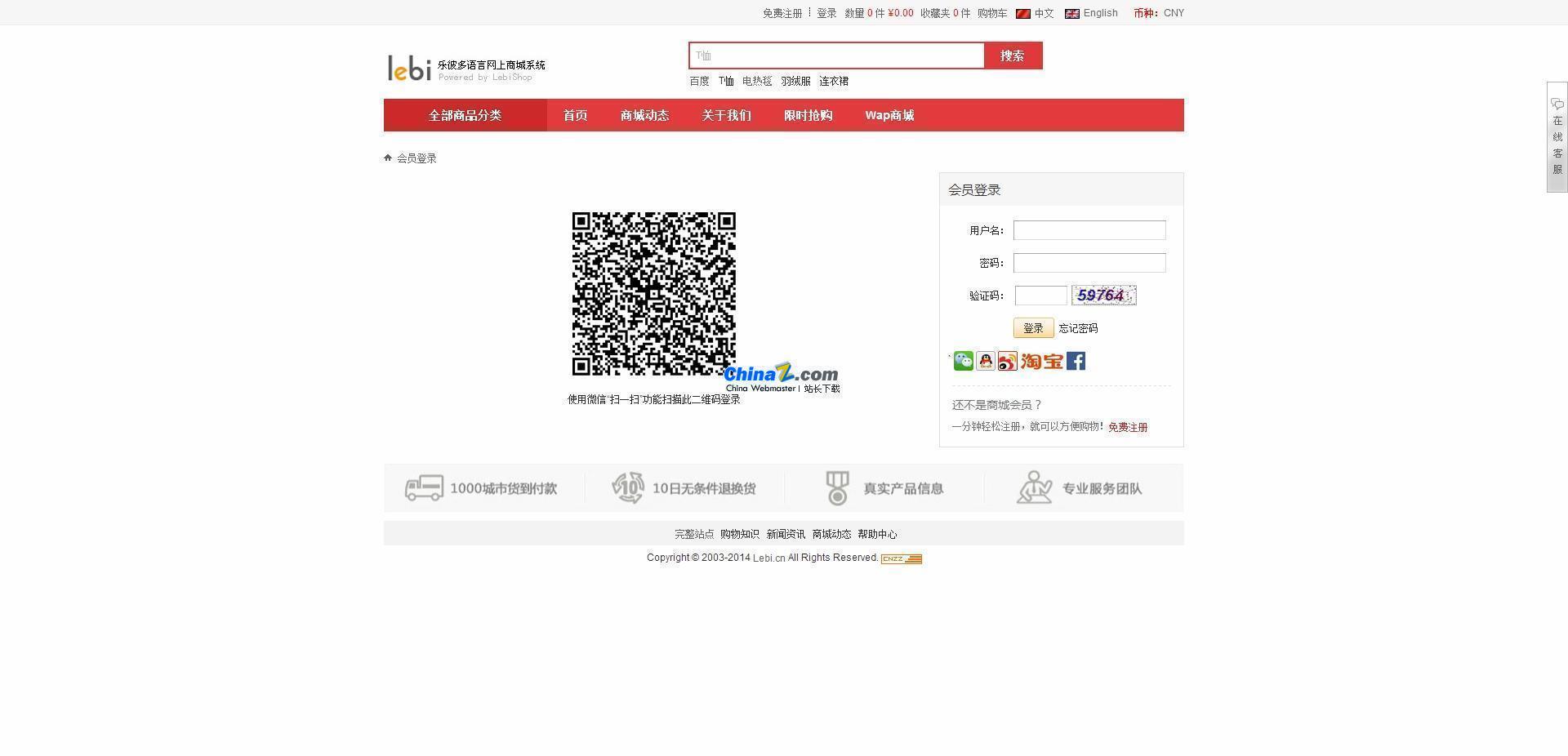1568x756 pixels.
Task: Click 会员登录 breadcrumb text
Action: click(416, 158)
